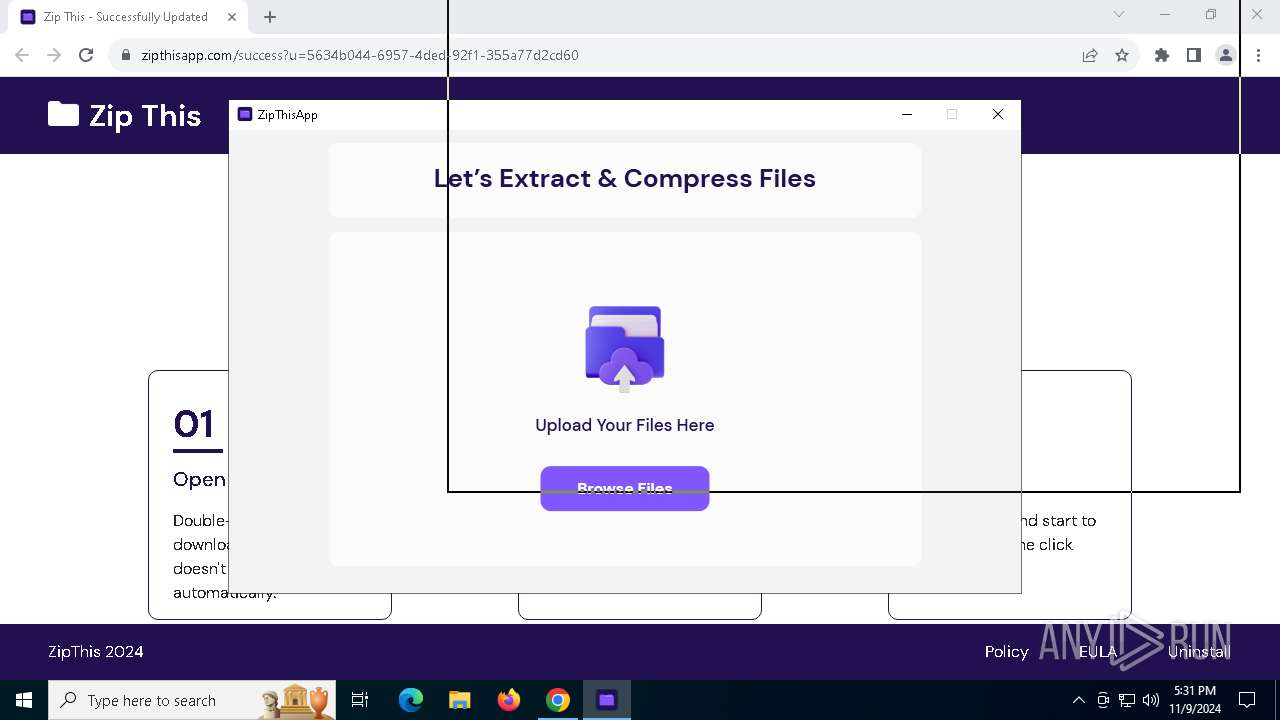Launch Firefox from taskbar

(509, 700)
